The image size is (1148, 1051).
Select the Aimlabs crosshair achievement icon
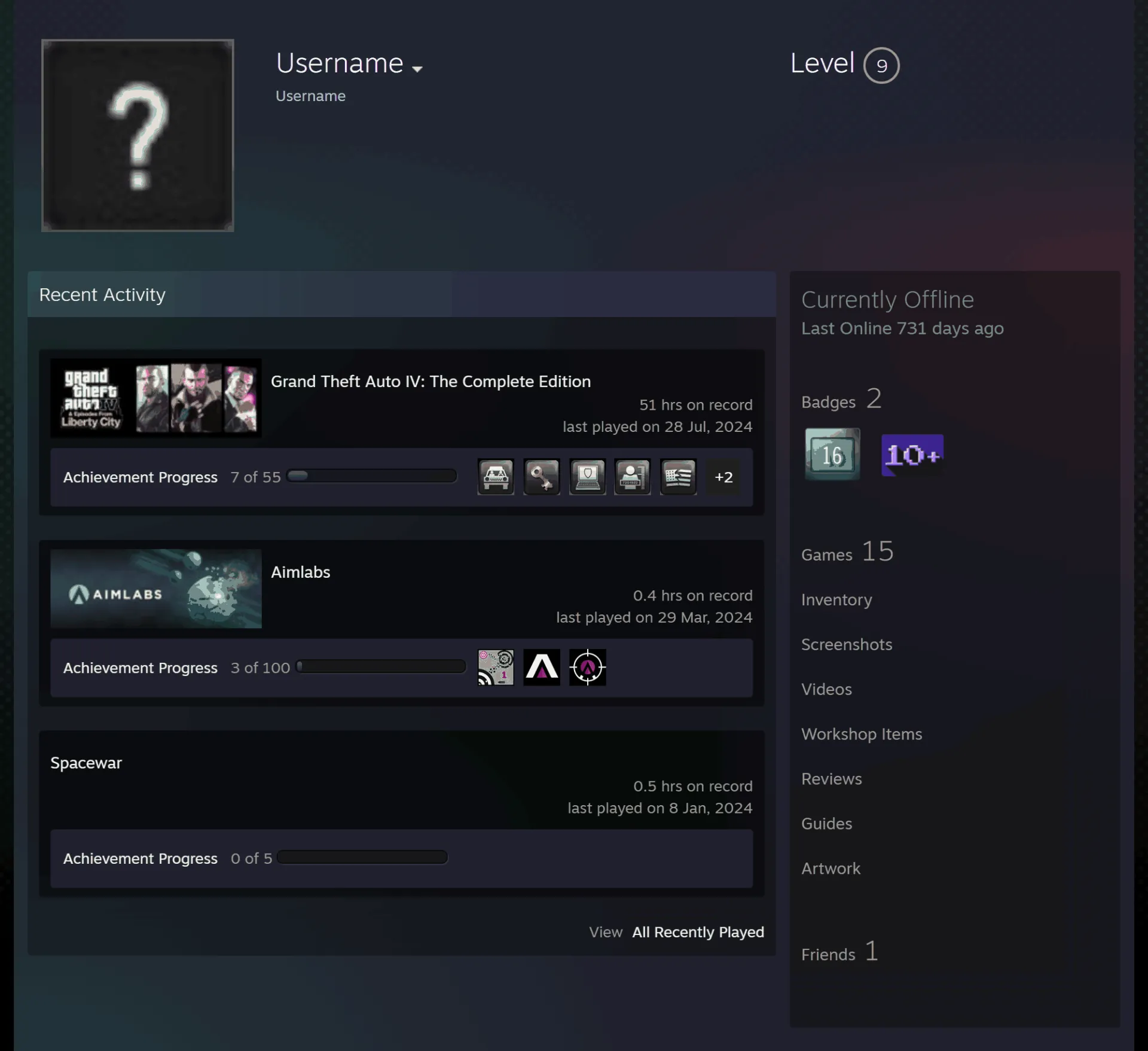click(x=588, y=667)
